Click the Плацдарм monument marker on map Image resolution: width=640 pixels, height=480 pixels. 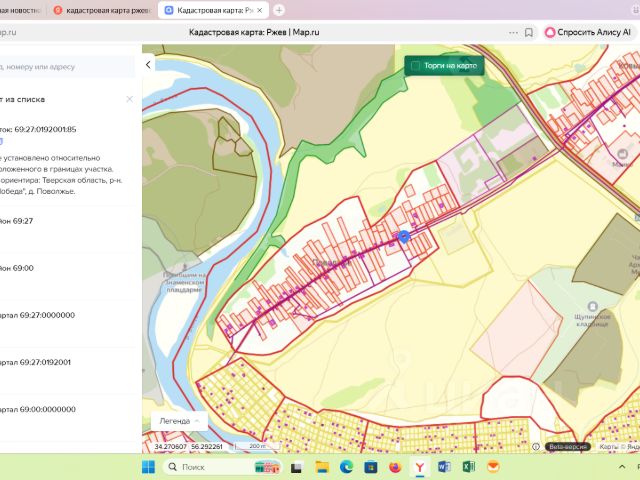pyautogui.click(x=185, y=267)
